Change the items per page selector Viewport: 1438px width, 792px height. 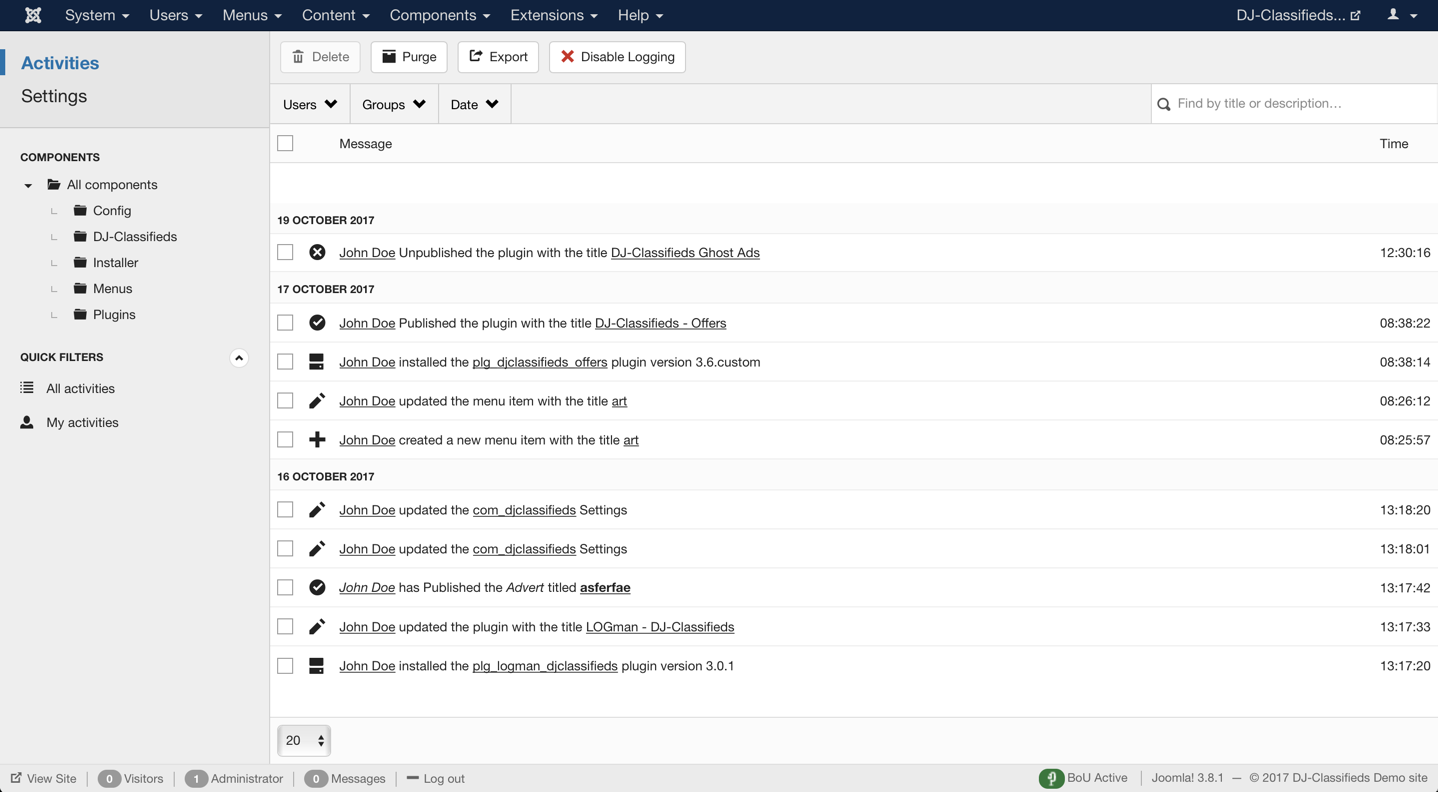[304, 741]
